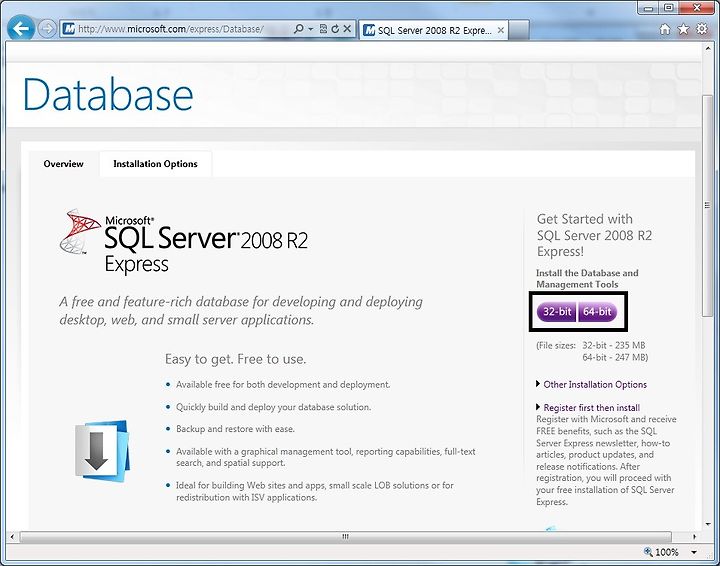Click the Get Started with SQL Server heading

coord(594,235)
